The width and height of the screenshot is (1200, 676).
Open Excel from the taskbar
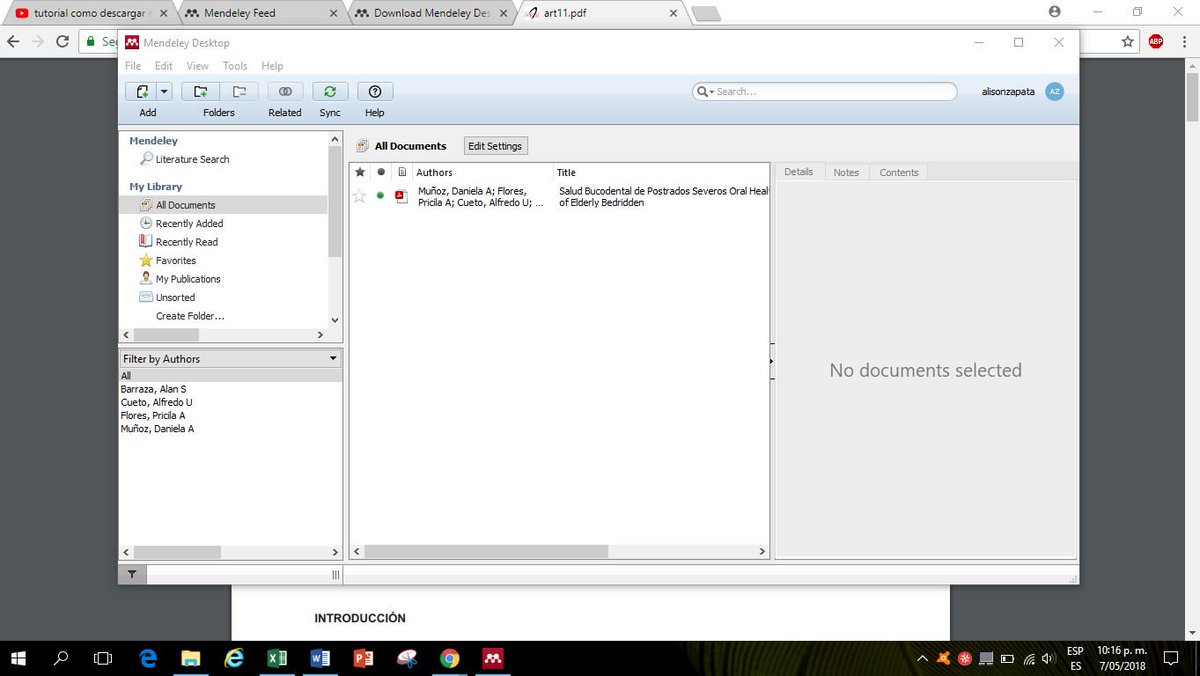278,658
